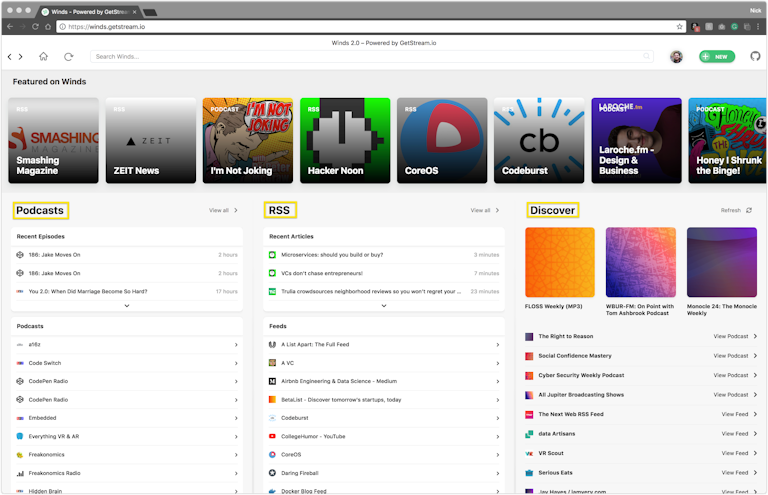Click the Daring Fireball star icon
This screenshot has height=495, width=768.
click(272, 473)
